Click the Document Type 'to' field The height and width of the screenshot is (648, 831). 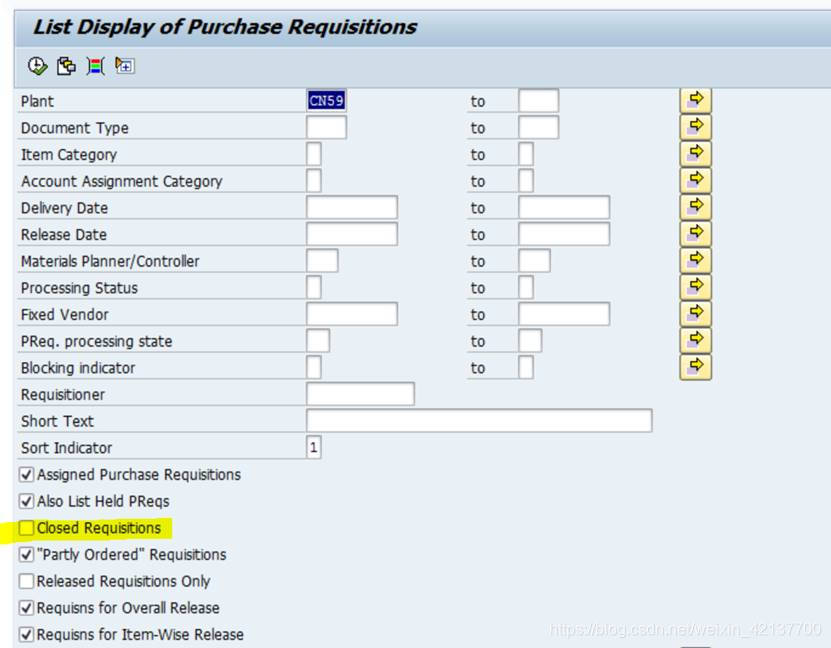(x=538, y=128)
